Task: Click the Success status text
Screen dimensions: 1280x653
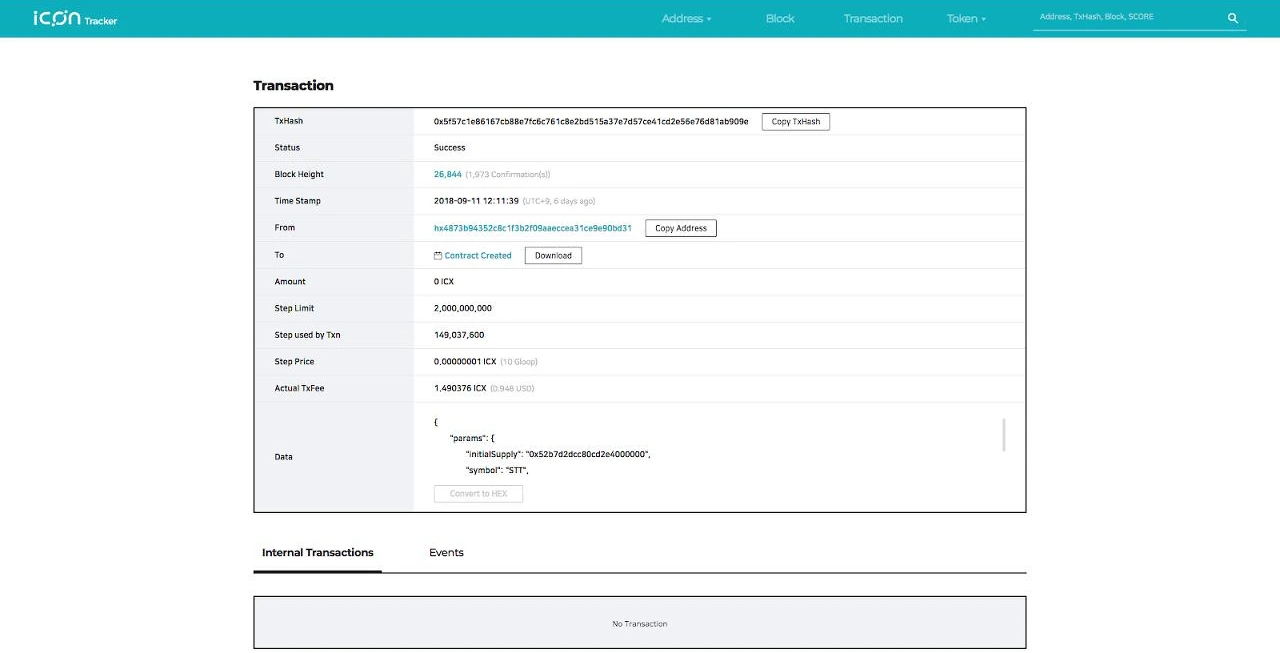Action: point(450,148)
